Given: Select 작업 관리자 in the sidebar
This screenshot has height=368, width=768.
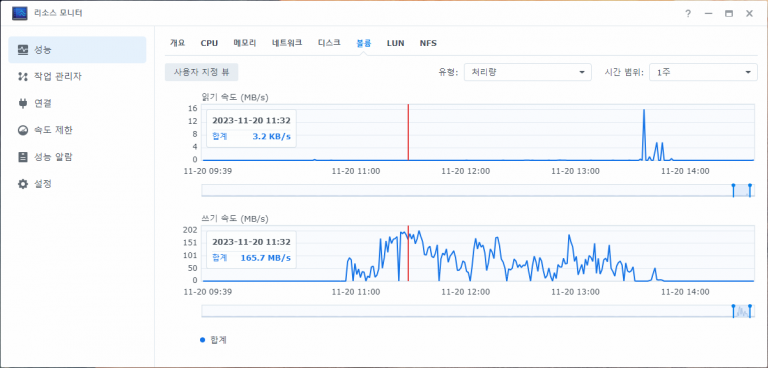Looking at the screenshot, I should click(77, 76).
